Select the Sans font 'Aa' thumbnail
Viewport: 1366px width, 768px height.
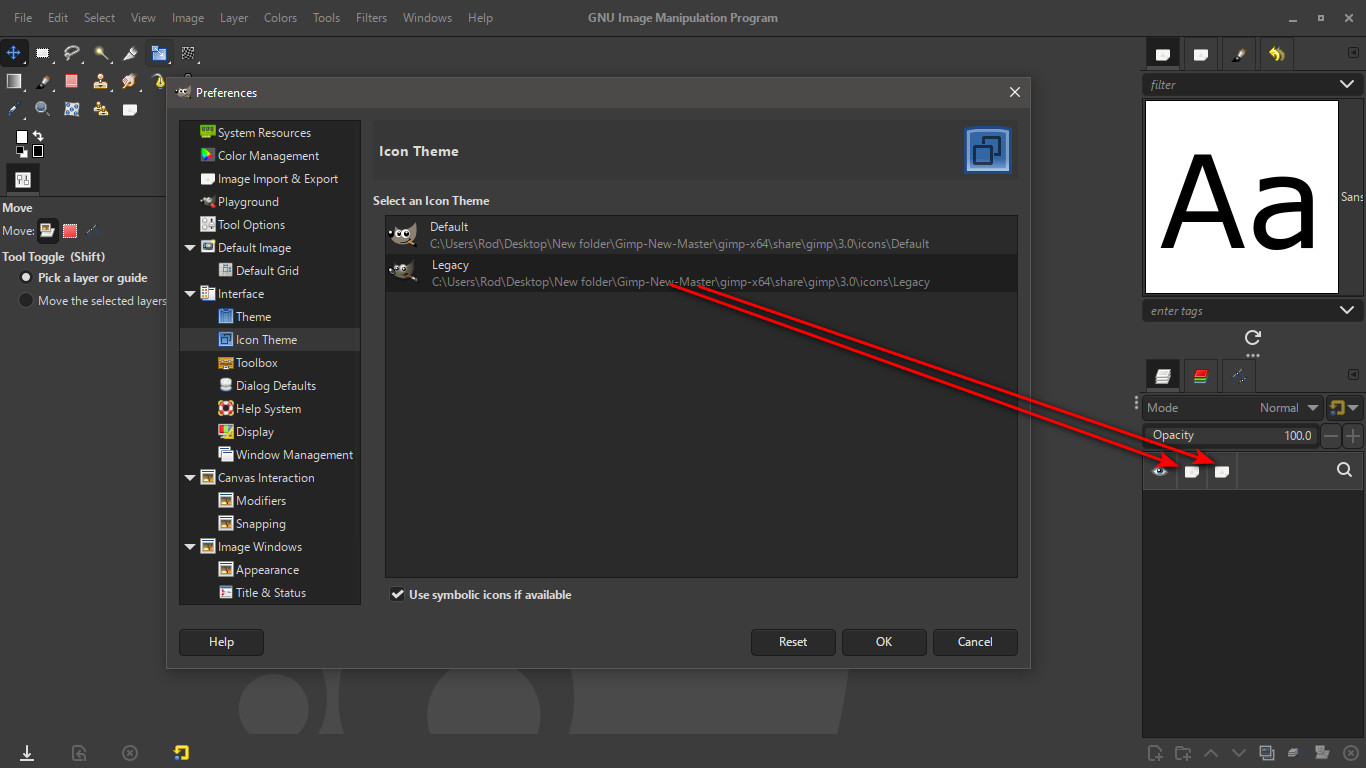point(1241,197)
